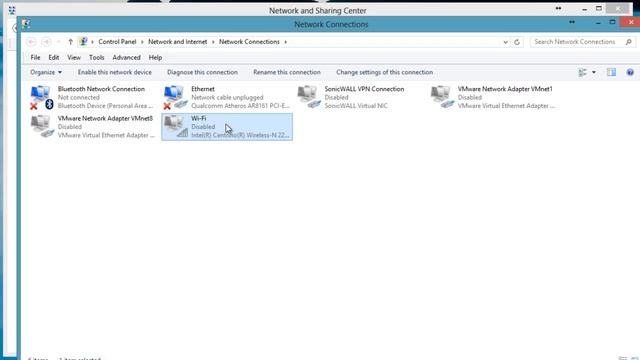The height and width of the screenshot is (360, 640).
Task: Expand chevron after Control Panel breadcrumb
Action: [142, 42]
